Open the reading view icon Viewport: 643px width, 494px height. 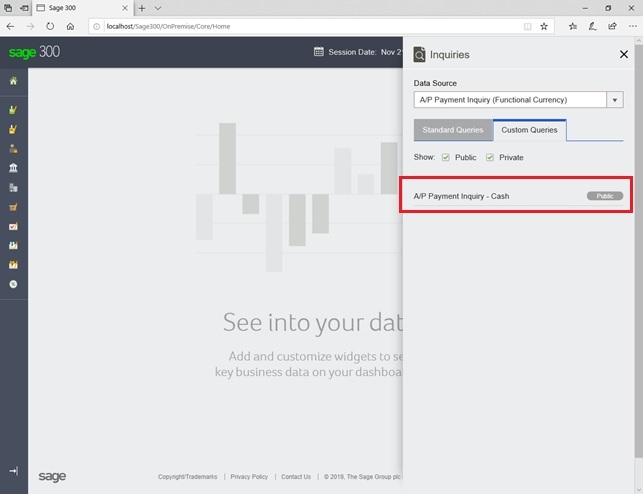point(527,26)
